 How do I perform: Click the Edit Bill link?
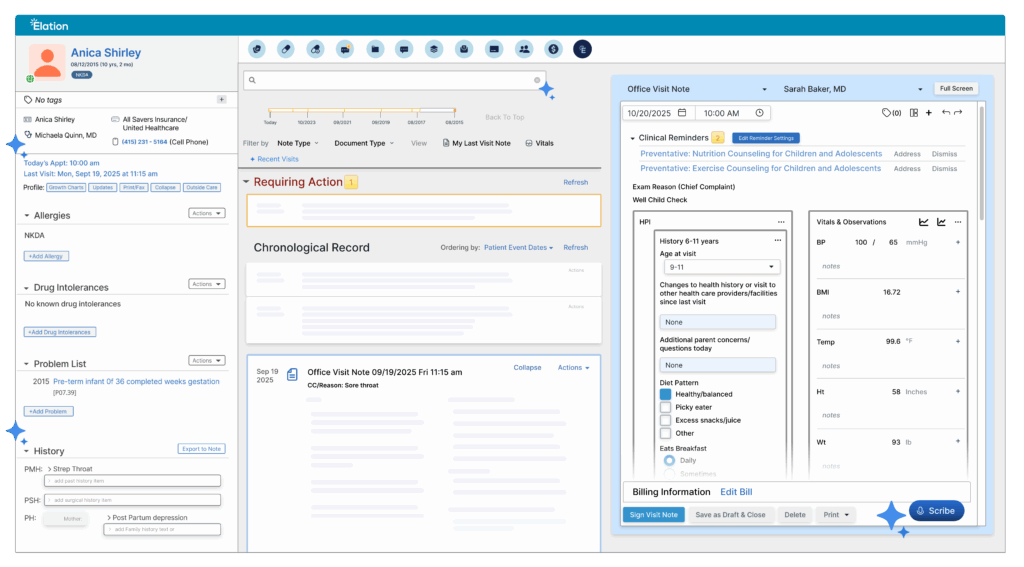coord(736,492)
